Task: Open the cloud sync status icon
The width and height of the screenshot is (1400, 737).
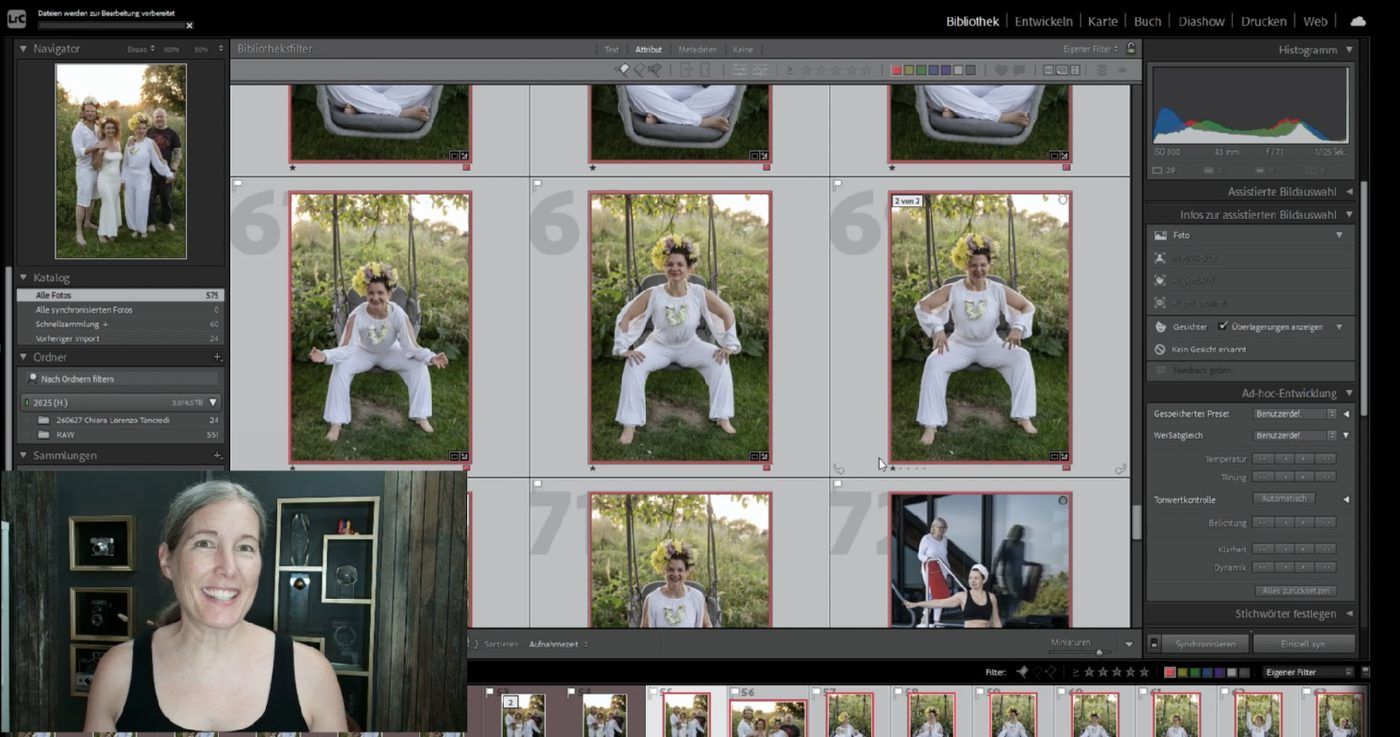Action: pyautogui.click(x=1357, y=21)
